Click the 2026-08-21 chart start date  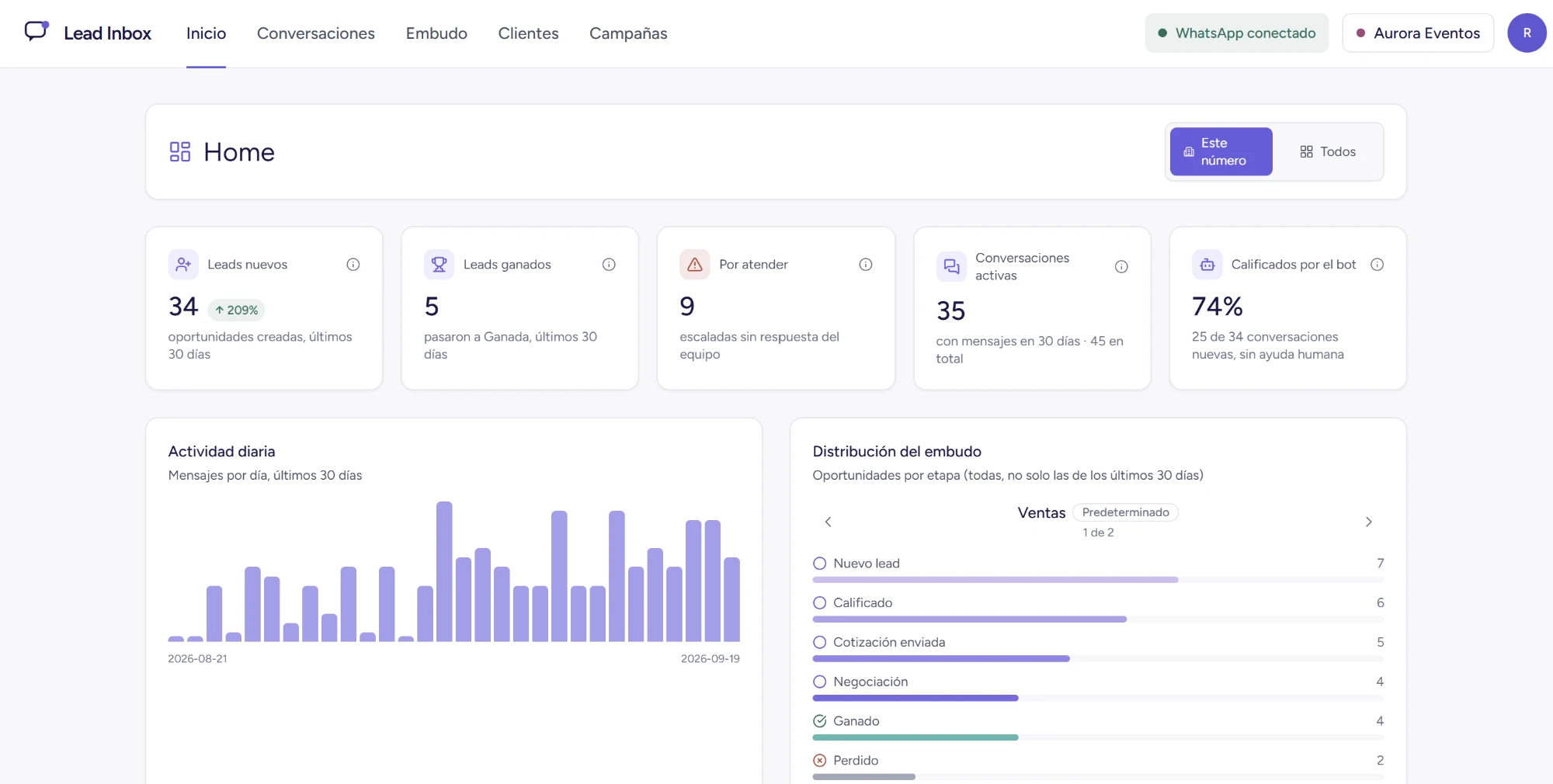[197, 658]
